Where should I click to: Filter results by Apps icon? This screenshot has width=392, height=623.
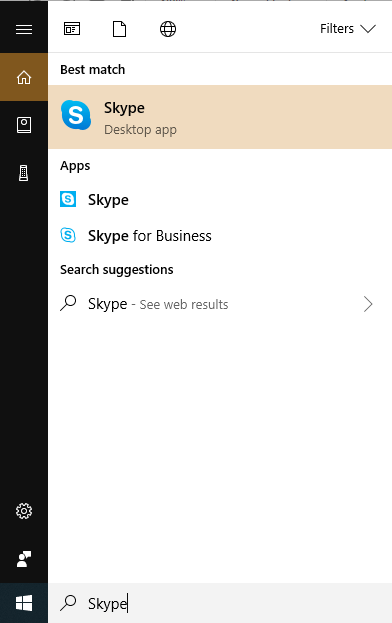(x=72, y=29)
